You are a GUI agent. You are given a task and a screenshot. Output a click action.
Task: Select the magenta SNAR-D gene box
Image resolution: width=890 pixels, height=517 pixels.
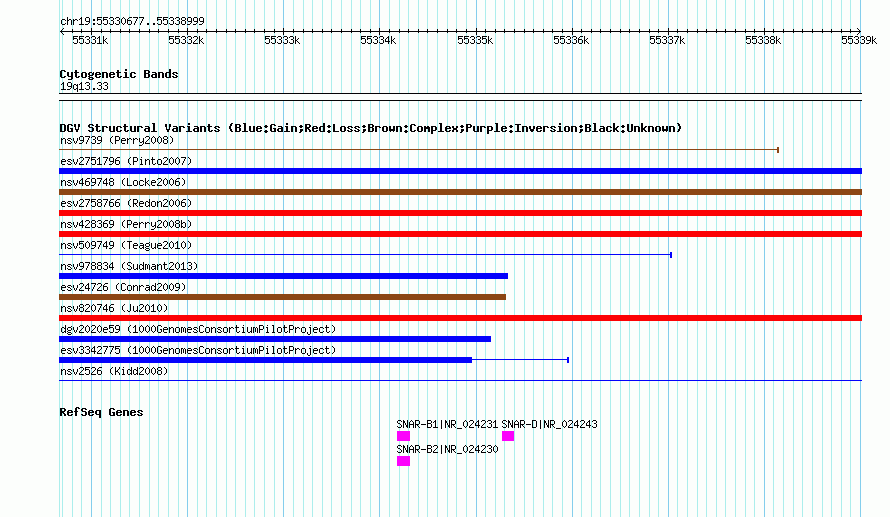click(x=508, y=436)
